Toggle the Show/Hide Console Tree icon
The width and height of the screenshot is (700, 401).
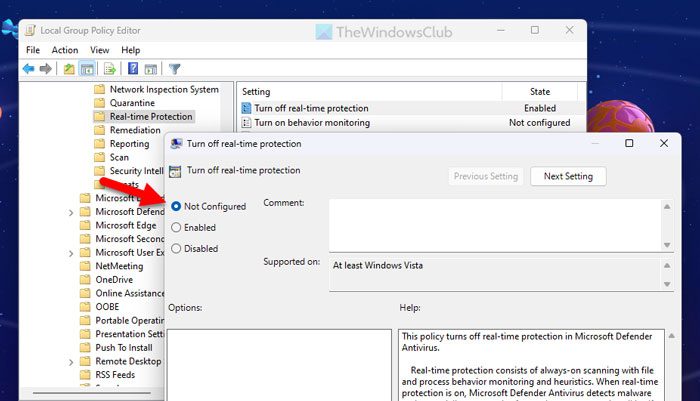(87, 69)
